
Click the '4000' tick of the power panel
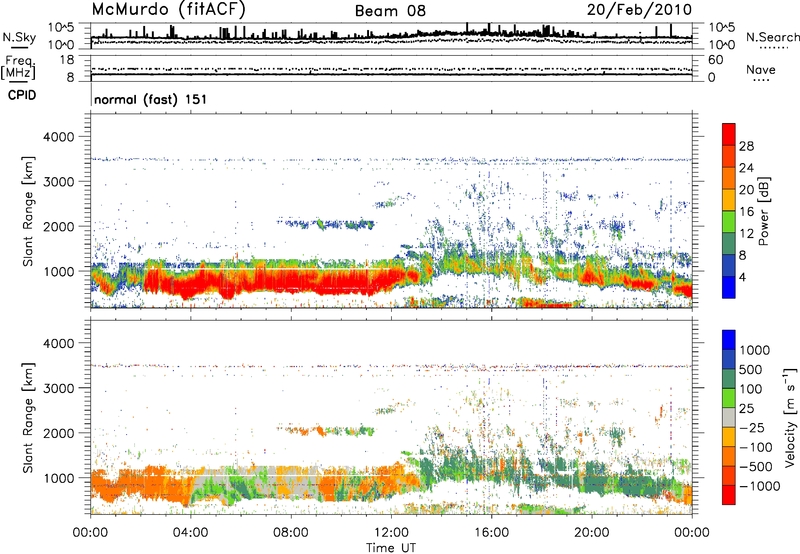pos(58,137)
